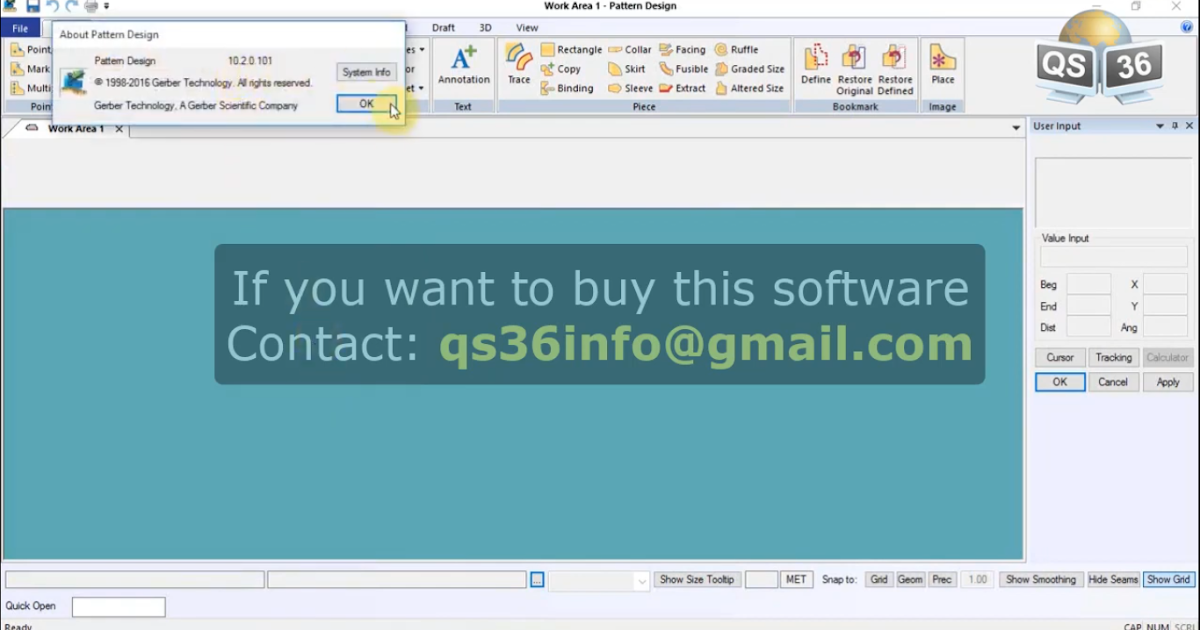Choose the Ruffle tool

point(736,50)
